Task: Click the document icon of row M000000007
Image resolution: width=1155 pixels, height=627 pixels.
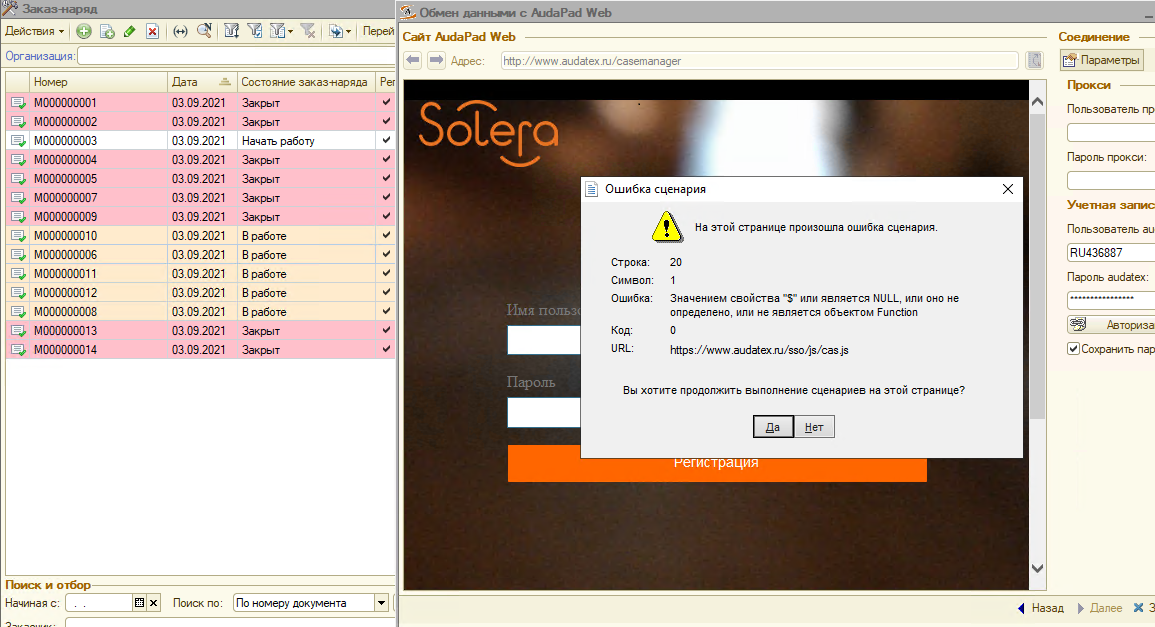Action: pos(18,198)
